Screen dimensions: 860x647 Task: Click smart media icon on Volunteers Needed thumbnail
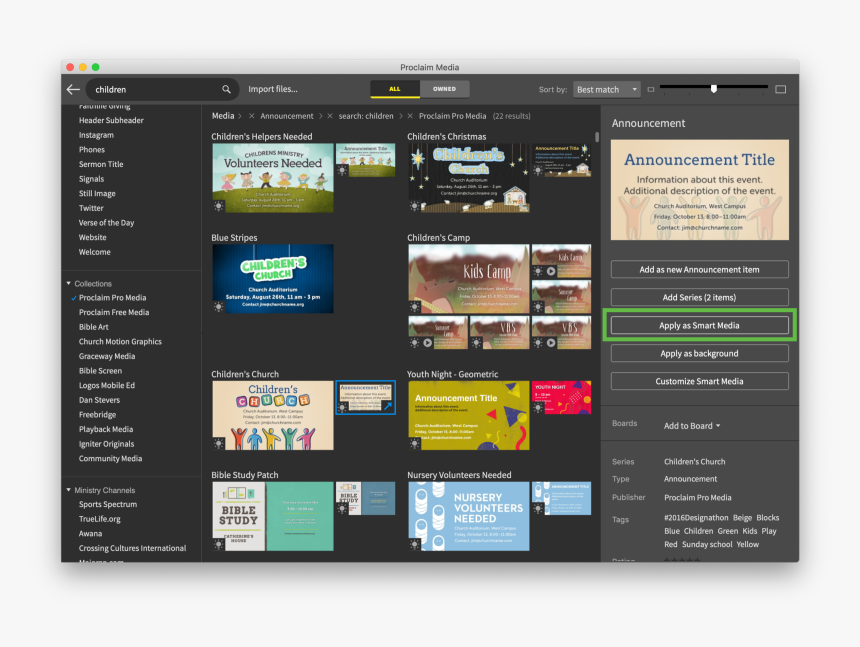219,206
